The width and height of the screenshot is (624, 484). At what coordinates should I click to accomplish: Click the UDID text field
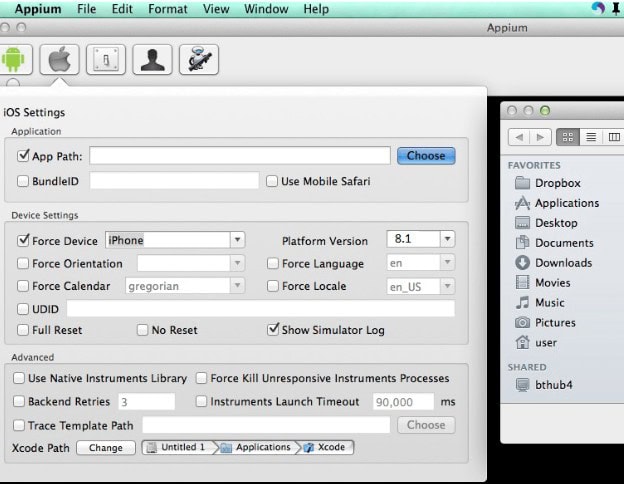click(261, 308)
